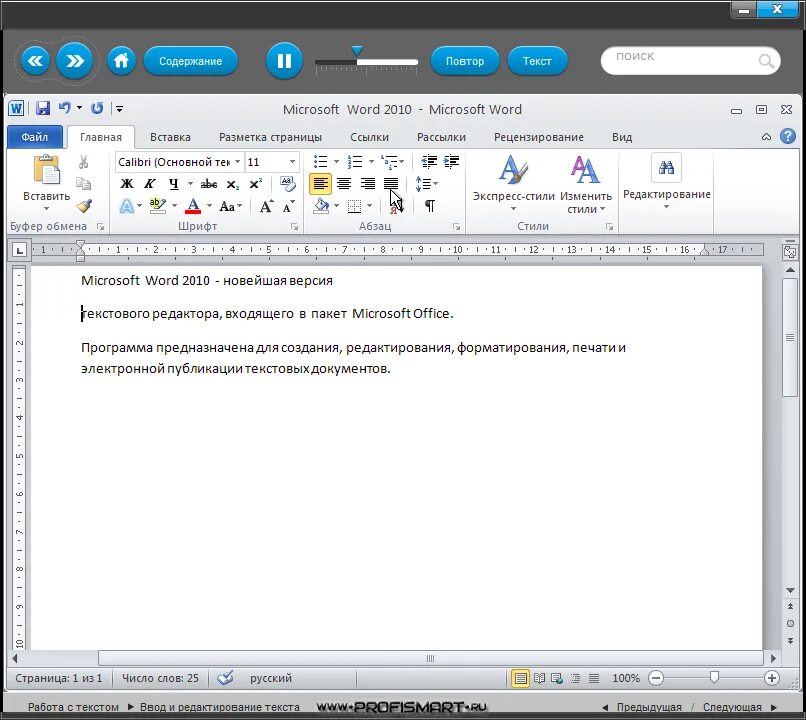Cut selection with the scissors icon
The width and height of the screenshot is (806, 720).
[83, 162]
